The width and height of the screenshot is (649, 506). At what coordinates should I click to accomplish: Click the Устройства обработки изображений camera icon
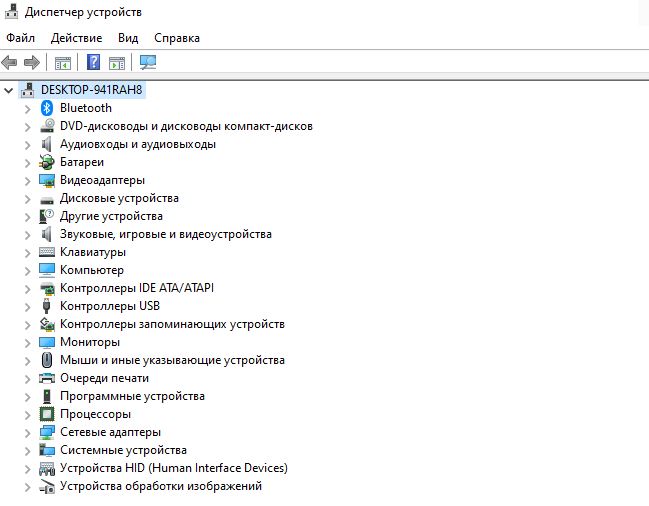47,487
